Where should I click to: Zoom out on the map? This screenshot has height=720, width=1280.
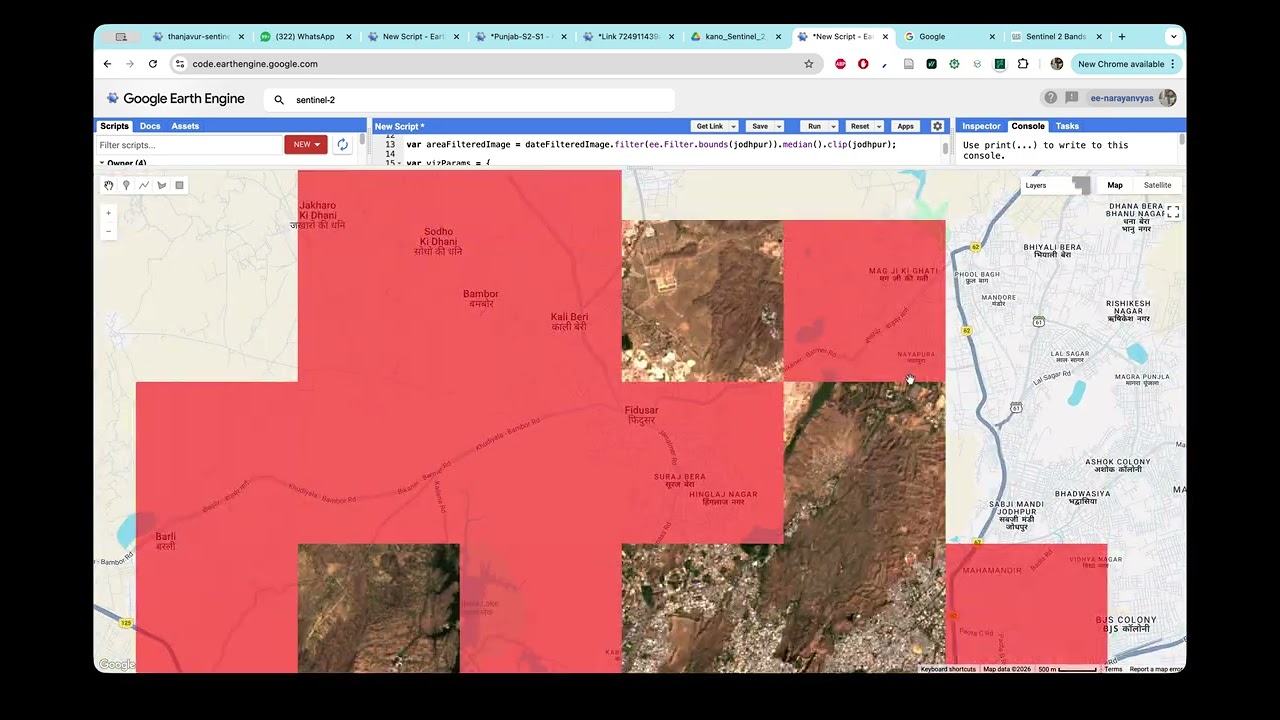click(x=109, y=231)
